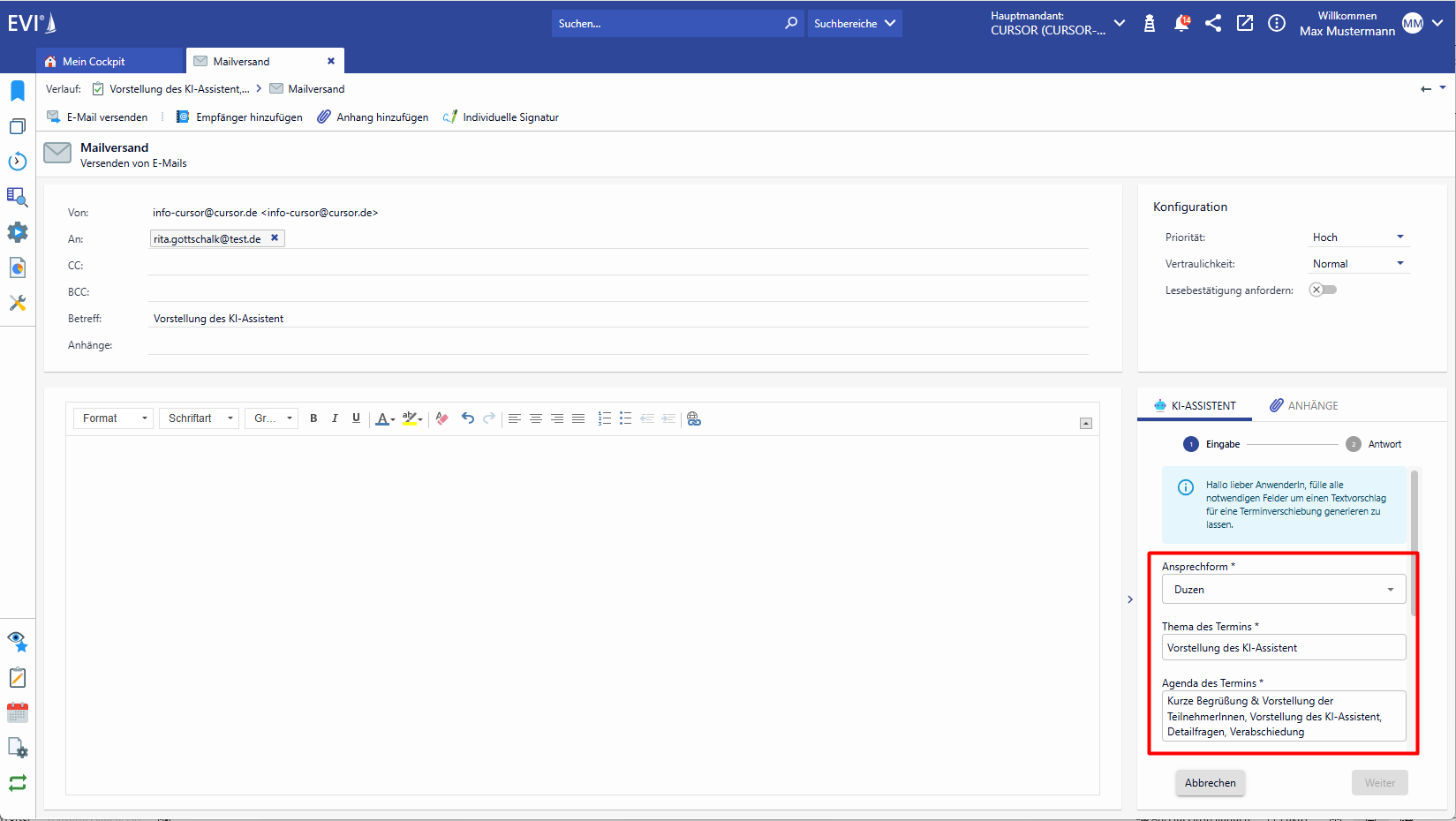Click the Abbrechen button
This screenshot has height=821, width=1456.
click(x=1210, y=783)
